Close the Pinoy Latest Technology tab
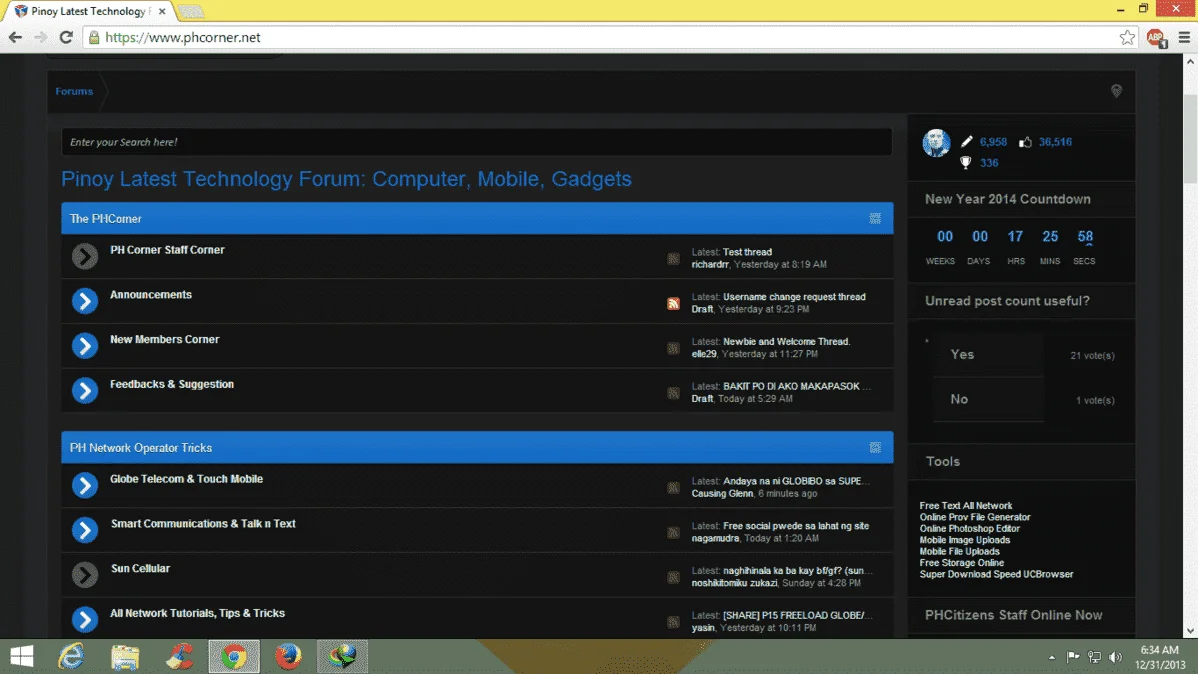This screenshot has width=1198, height=674. tap(162, 11)
